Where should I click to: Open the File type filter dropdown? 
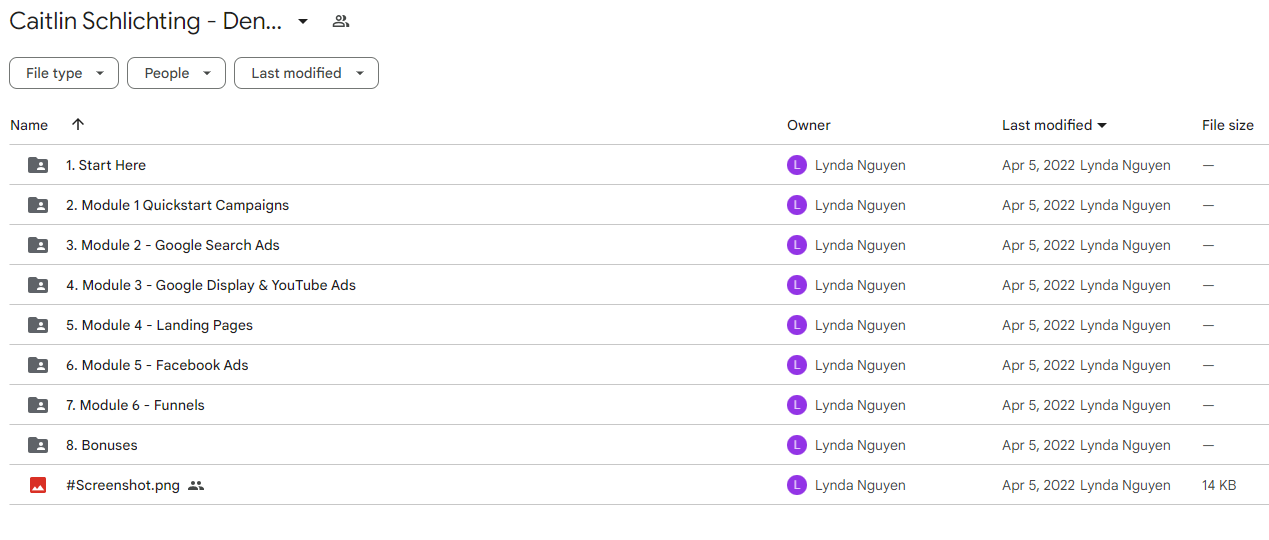64,73
